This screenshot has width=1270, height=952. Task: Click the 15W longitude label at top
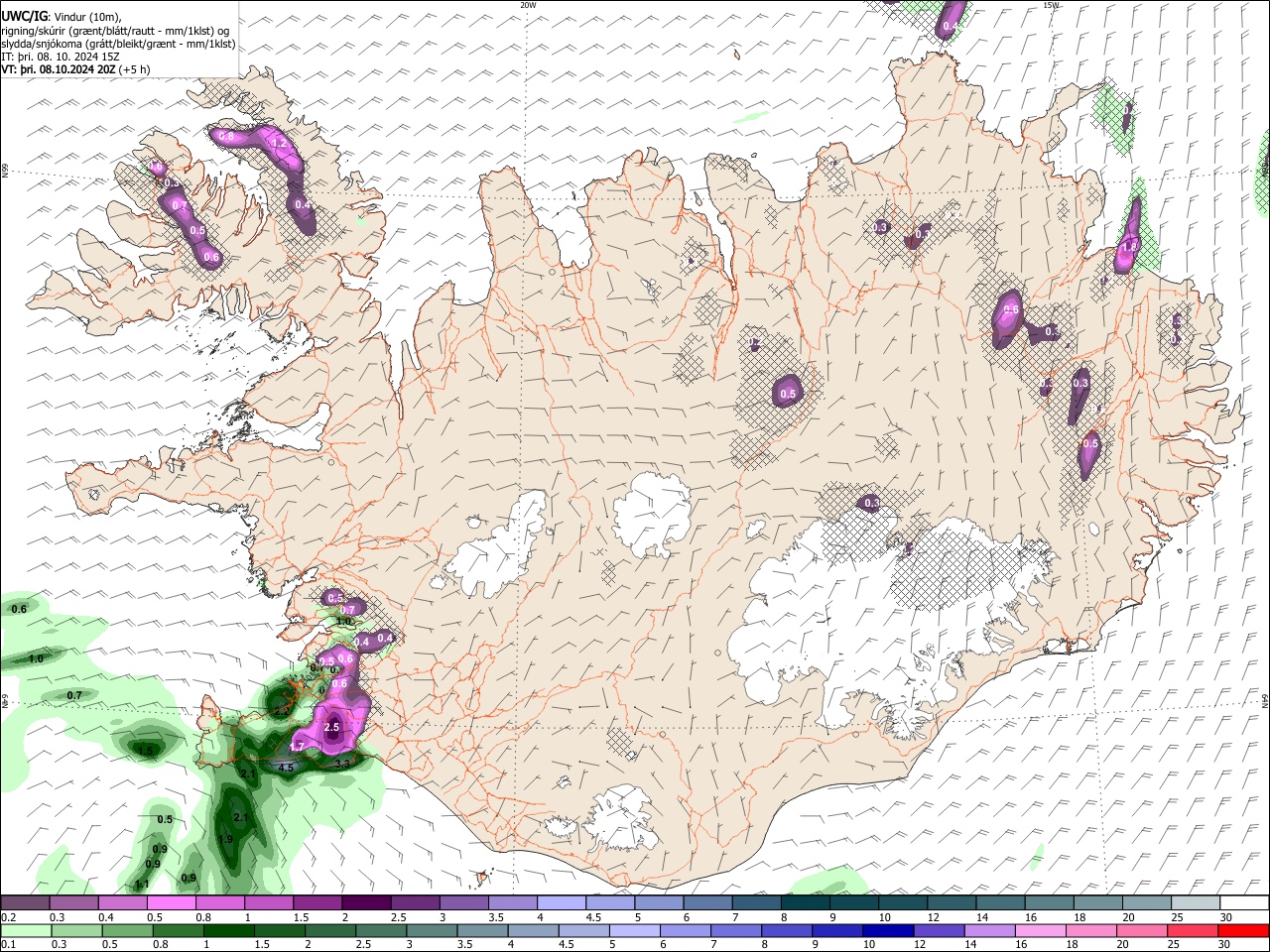tap(1051, 5)
